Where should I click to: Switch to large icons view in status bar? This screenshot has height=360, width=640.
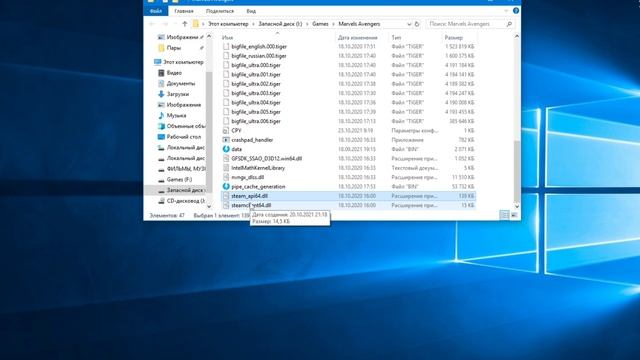[x=514, y=215]
